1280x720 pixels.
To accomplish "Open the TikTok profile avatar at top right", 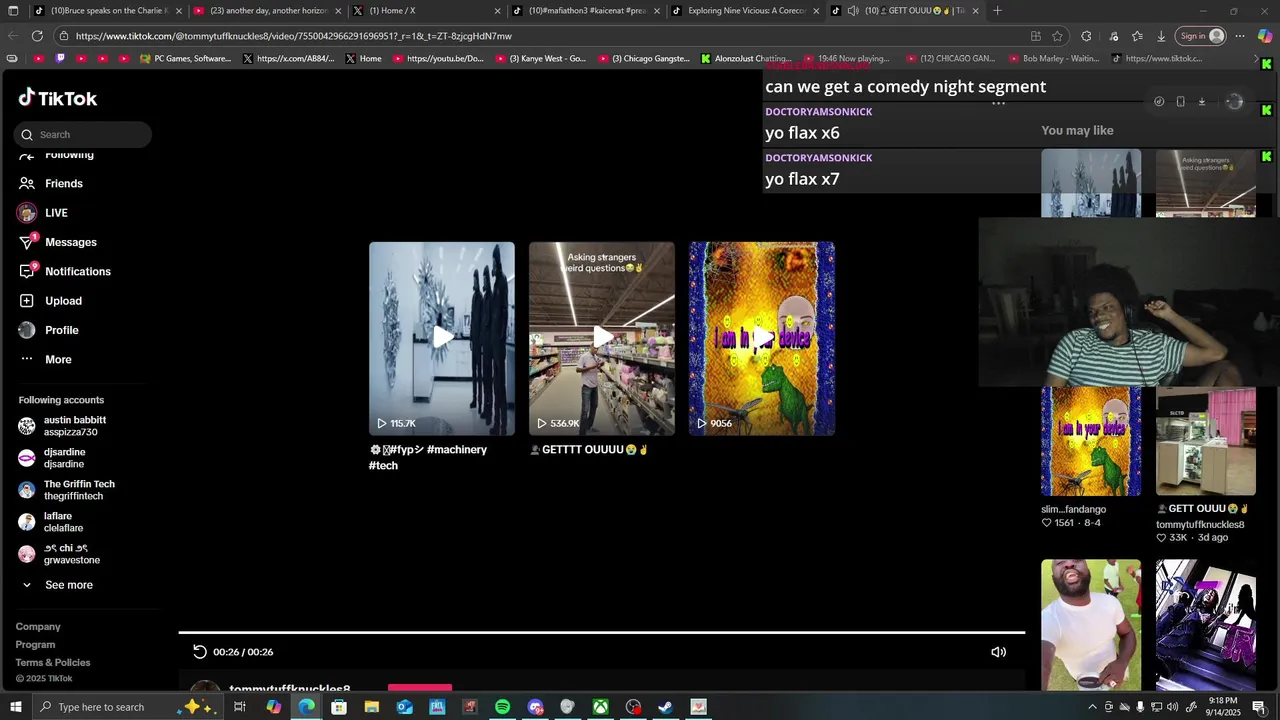I will click(1234, 102).
